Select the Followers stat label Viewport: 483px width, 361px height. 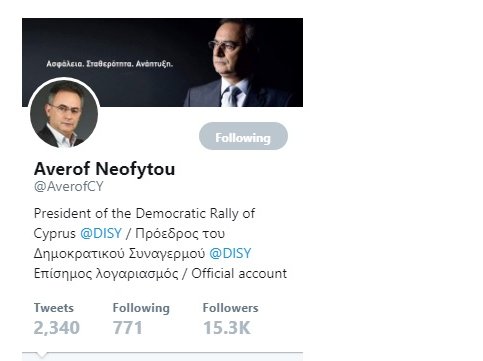coord(230,308)
